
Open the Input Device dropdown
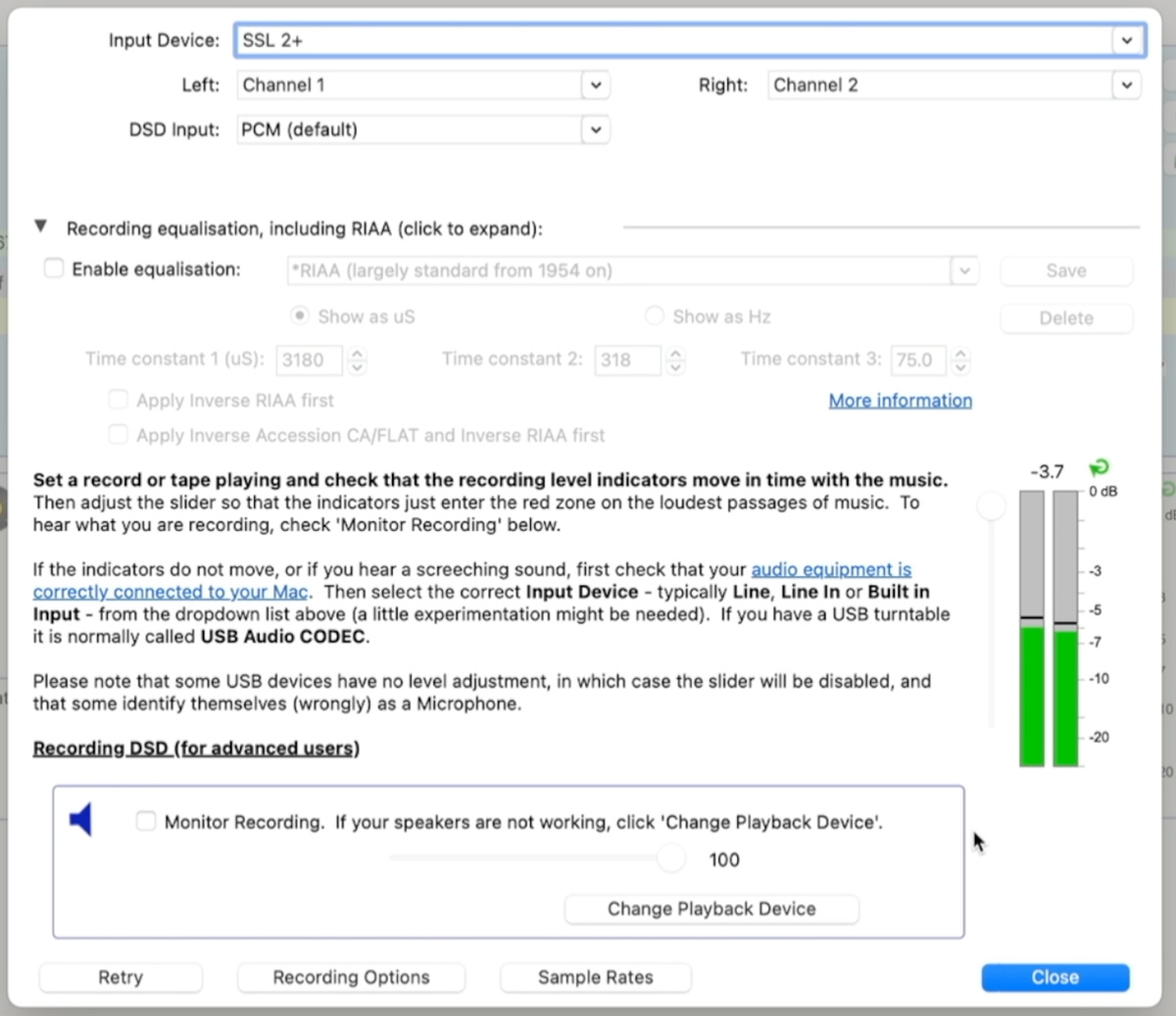pos(1127,40)
